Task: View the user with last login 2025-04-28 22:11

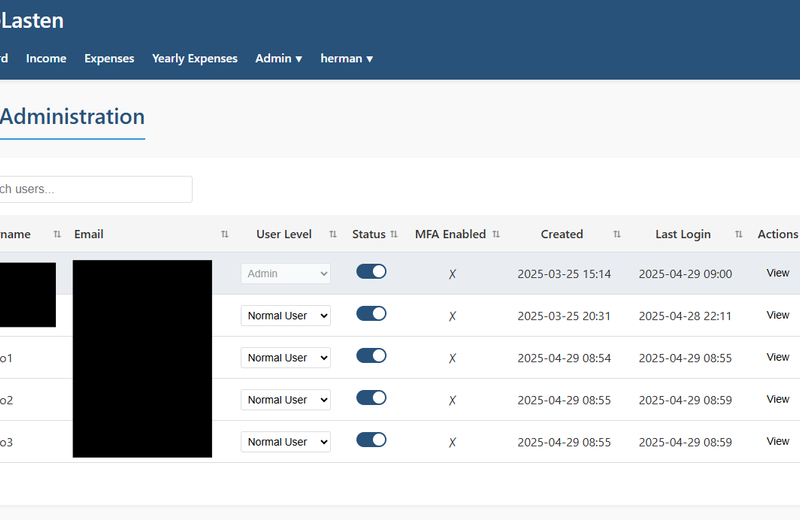Action: [778, 315]
